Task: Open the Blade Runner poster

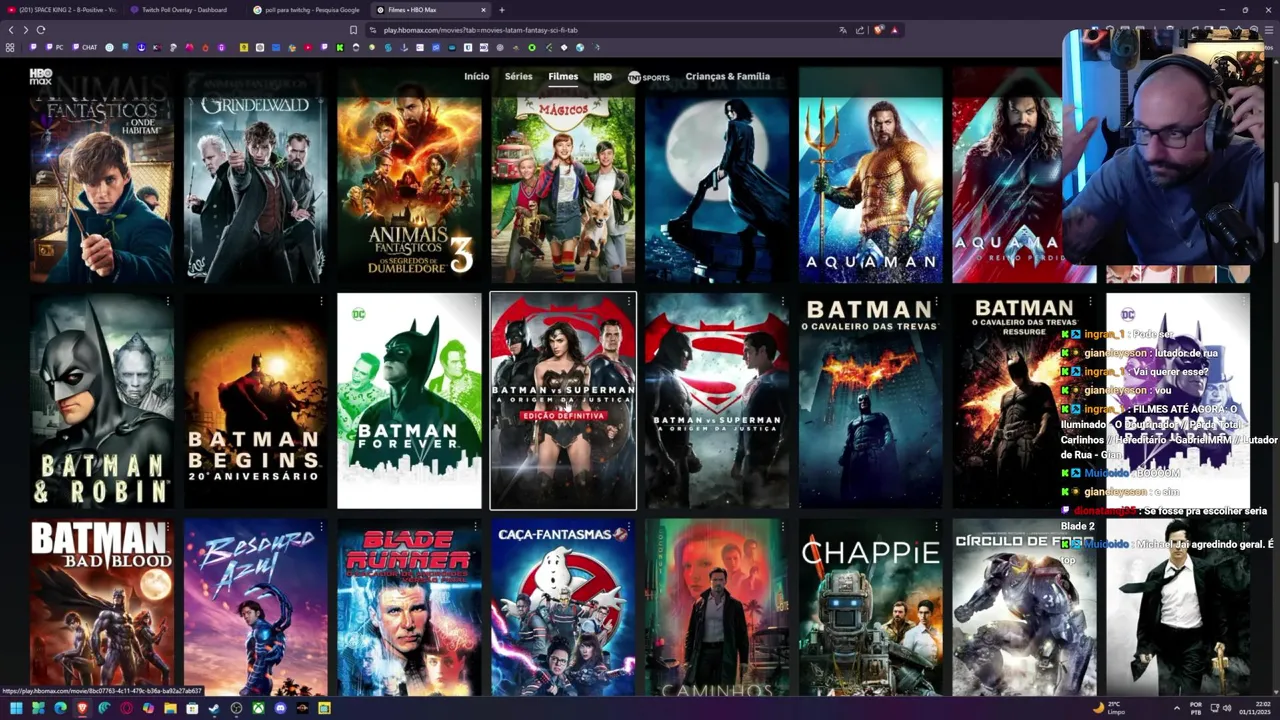Action: pyautogui.click(x=409, y=607)
